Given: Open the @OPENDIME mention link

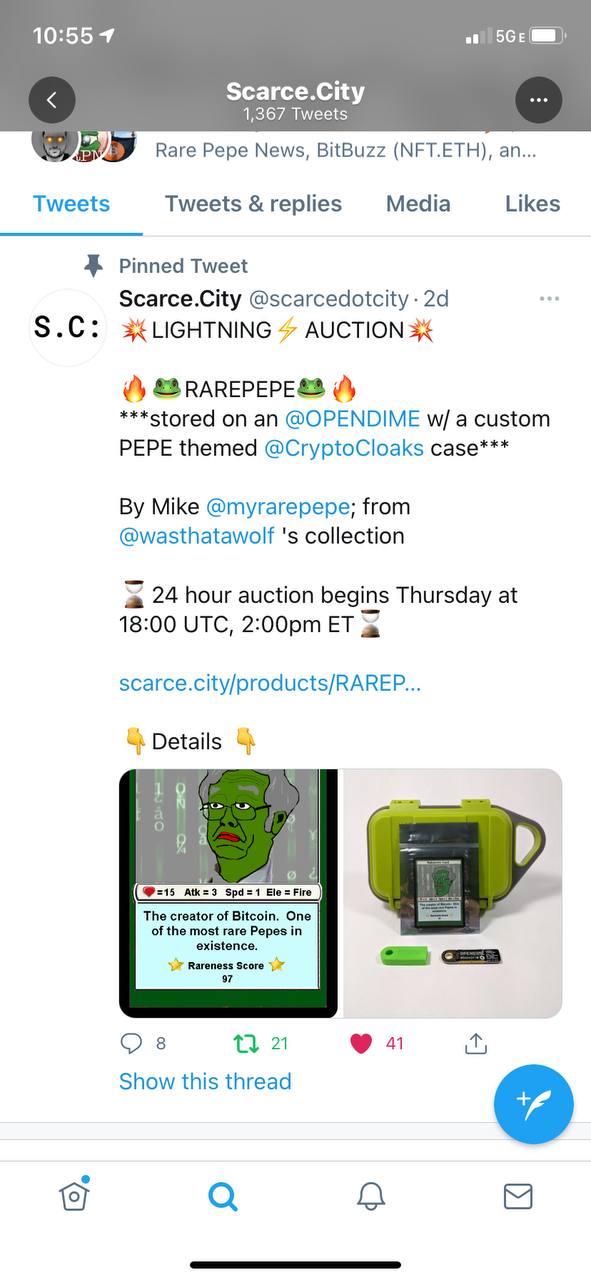Looking at the screenshot, I should pyautogui.click(x=352, y=418).
